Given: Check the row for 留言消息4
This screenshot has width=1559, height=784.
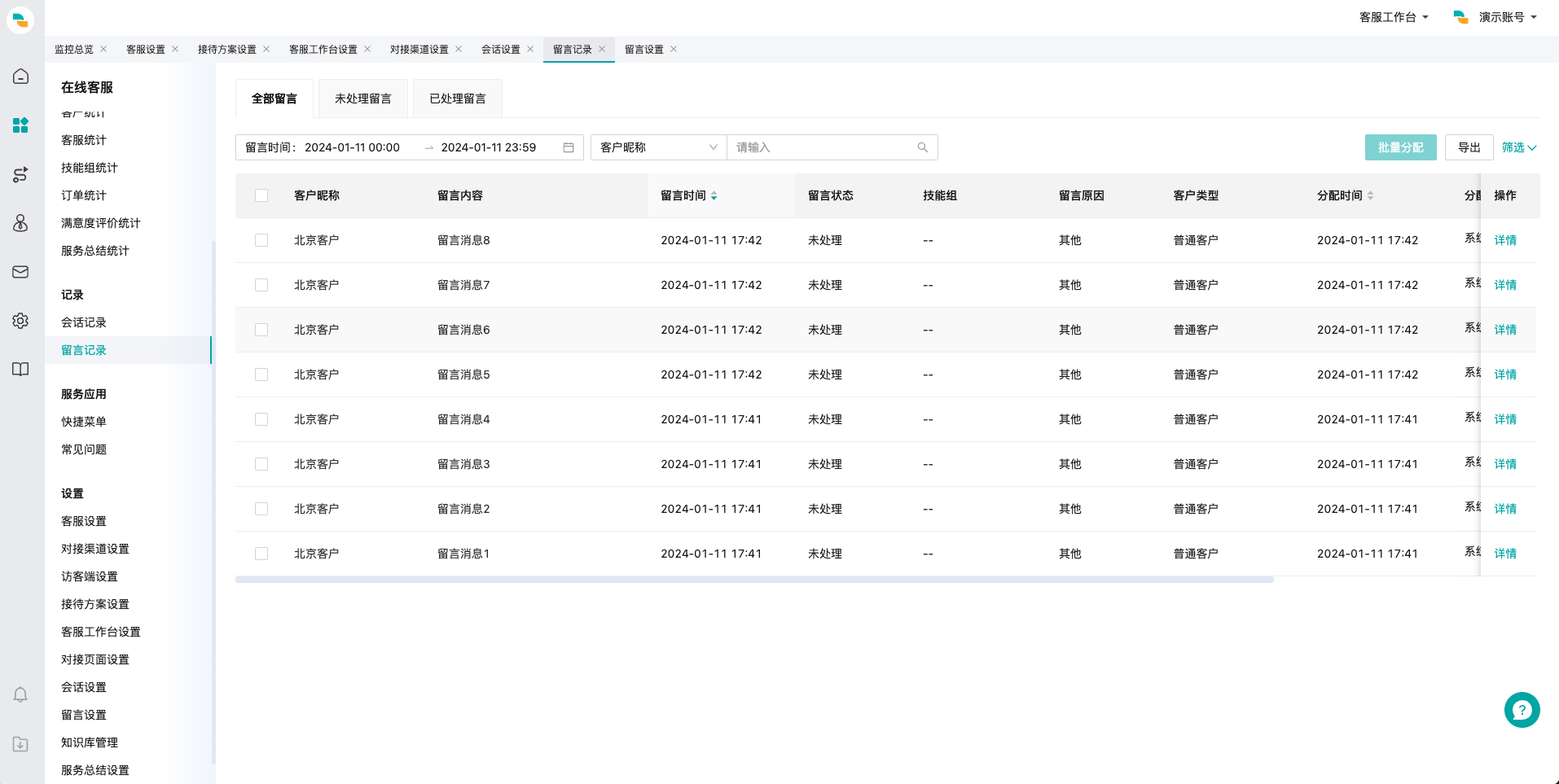Looking at the screenshot, I should (261, 419).
